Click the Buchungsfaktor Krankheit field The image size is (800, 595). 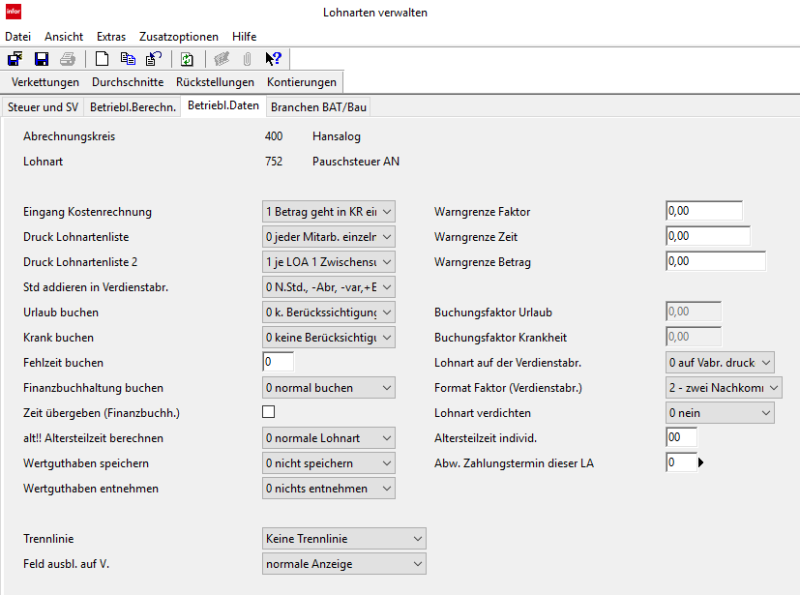pos(693,336)
